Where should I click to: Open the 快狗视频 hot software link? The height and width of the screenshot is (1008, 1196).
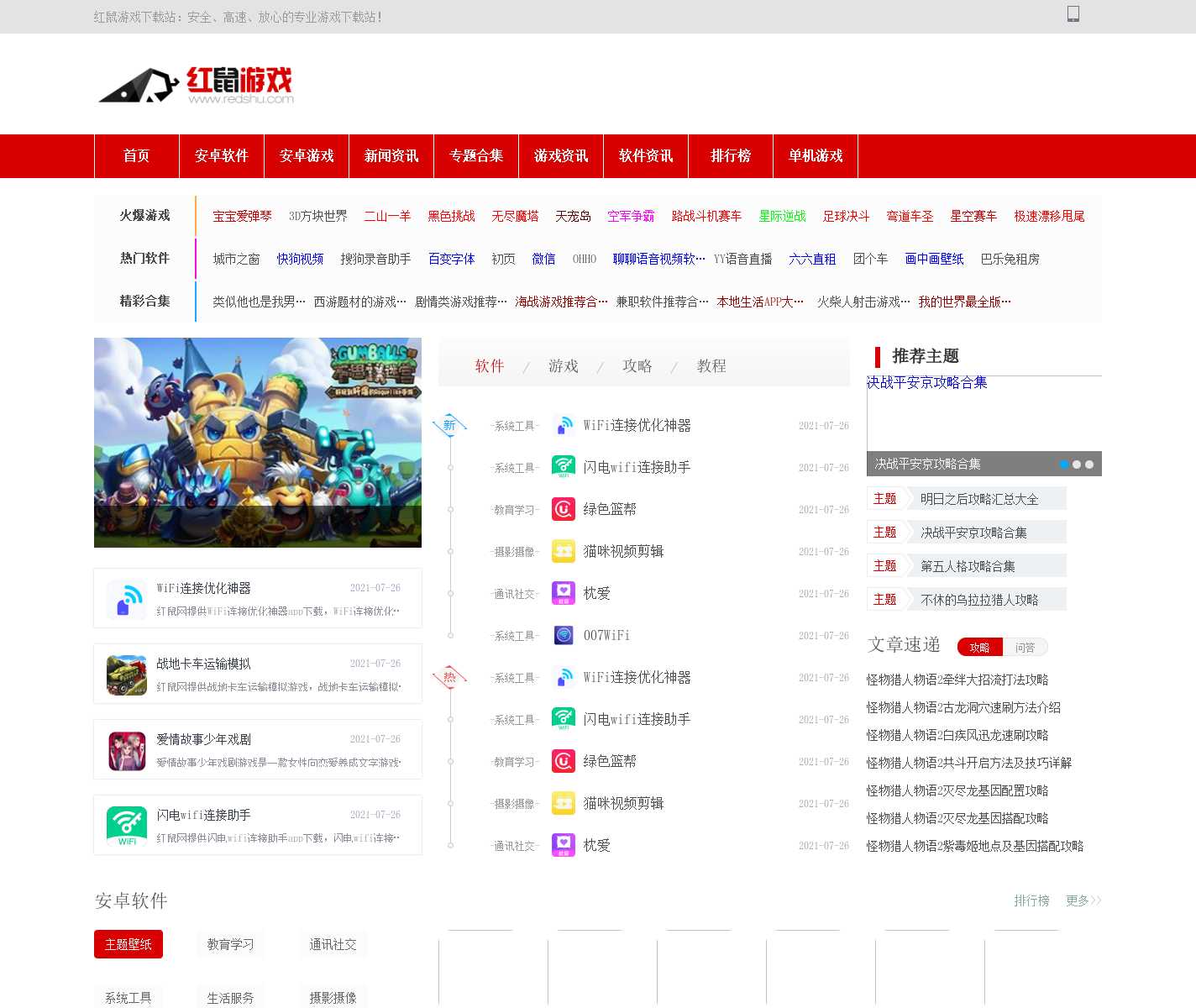coord(300,259)
